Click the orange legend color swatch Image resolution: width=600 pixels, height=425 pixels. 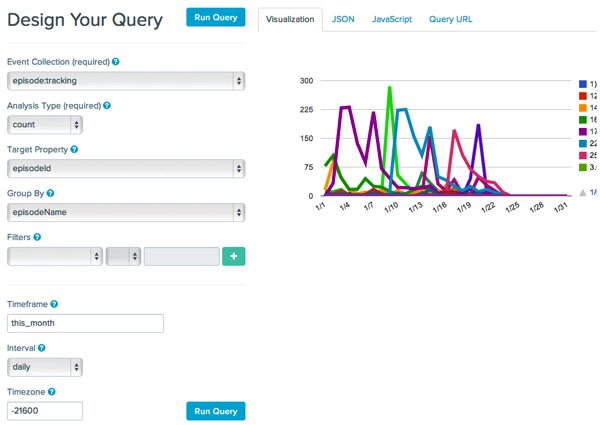click(x=583, y=108)
